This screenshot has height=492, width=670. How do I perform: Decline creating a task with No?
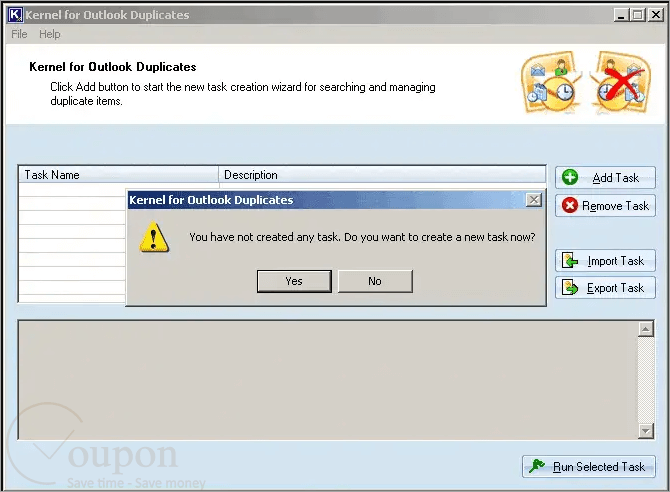click(x=375, y=281)
